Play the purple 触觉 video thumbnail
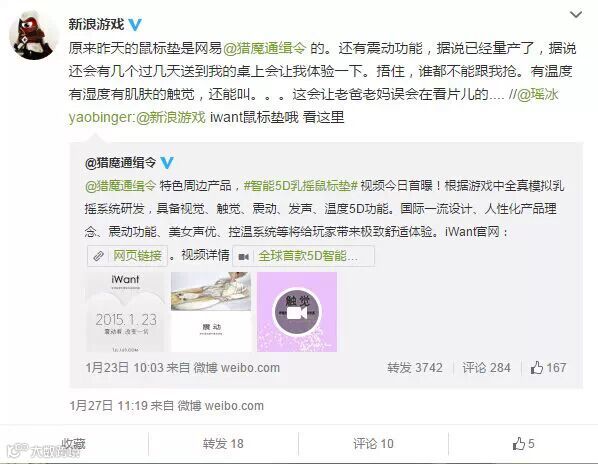 tap(297, 312)
